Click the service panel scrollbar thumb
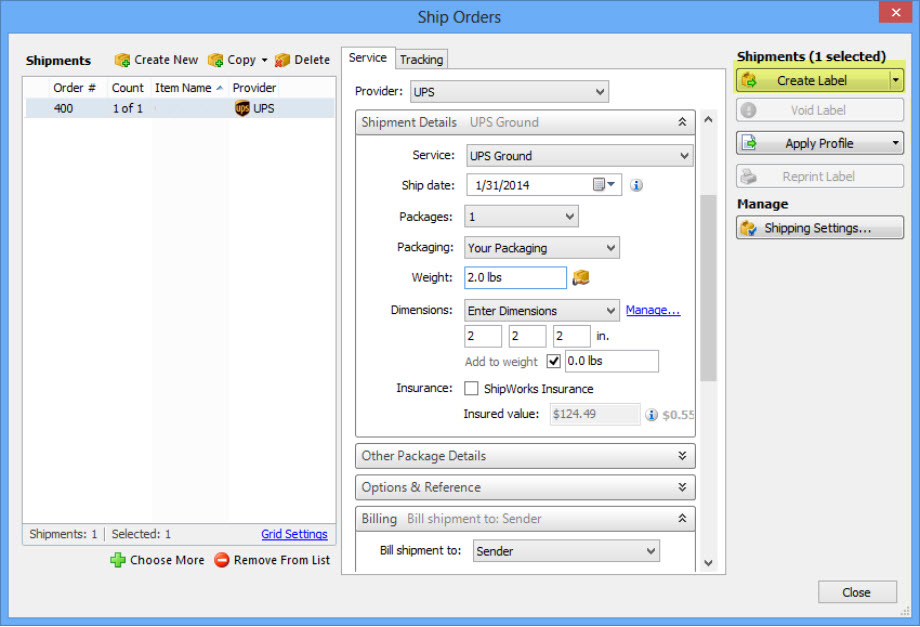Image resolution: width=920 pixels, height=627 pixels. point(708,288)
